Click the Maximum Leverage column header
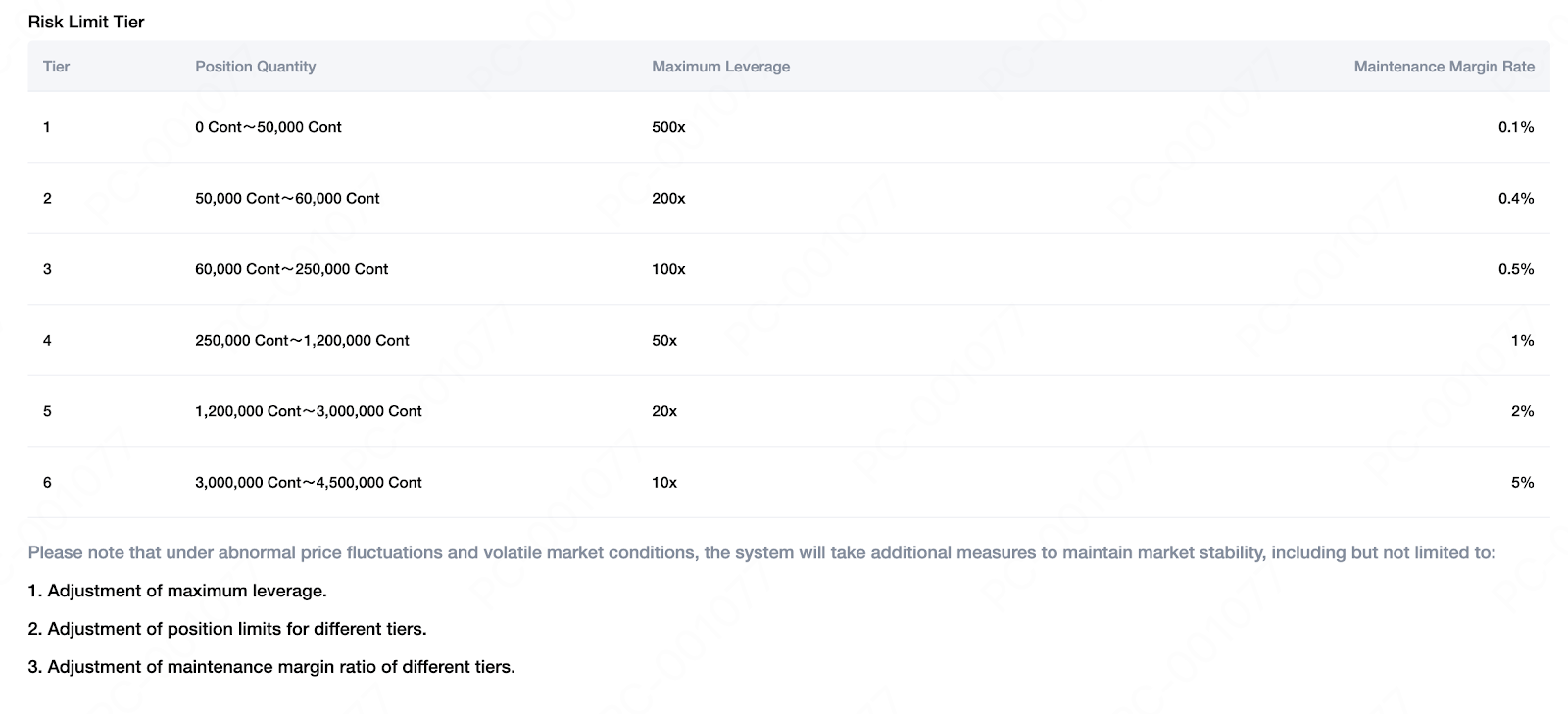Viewport: 1568px width, 714px height. click(x=720, y=67)
